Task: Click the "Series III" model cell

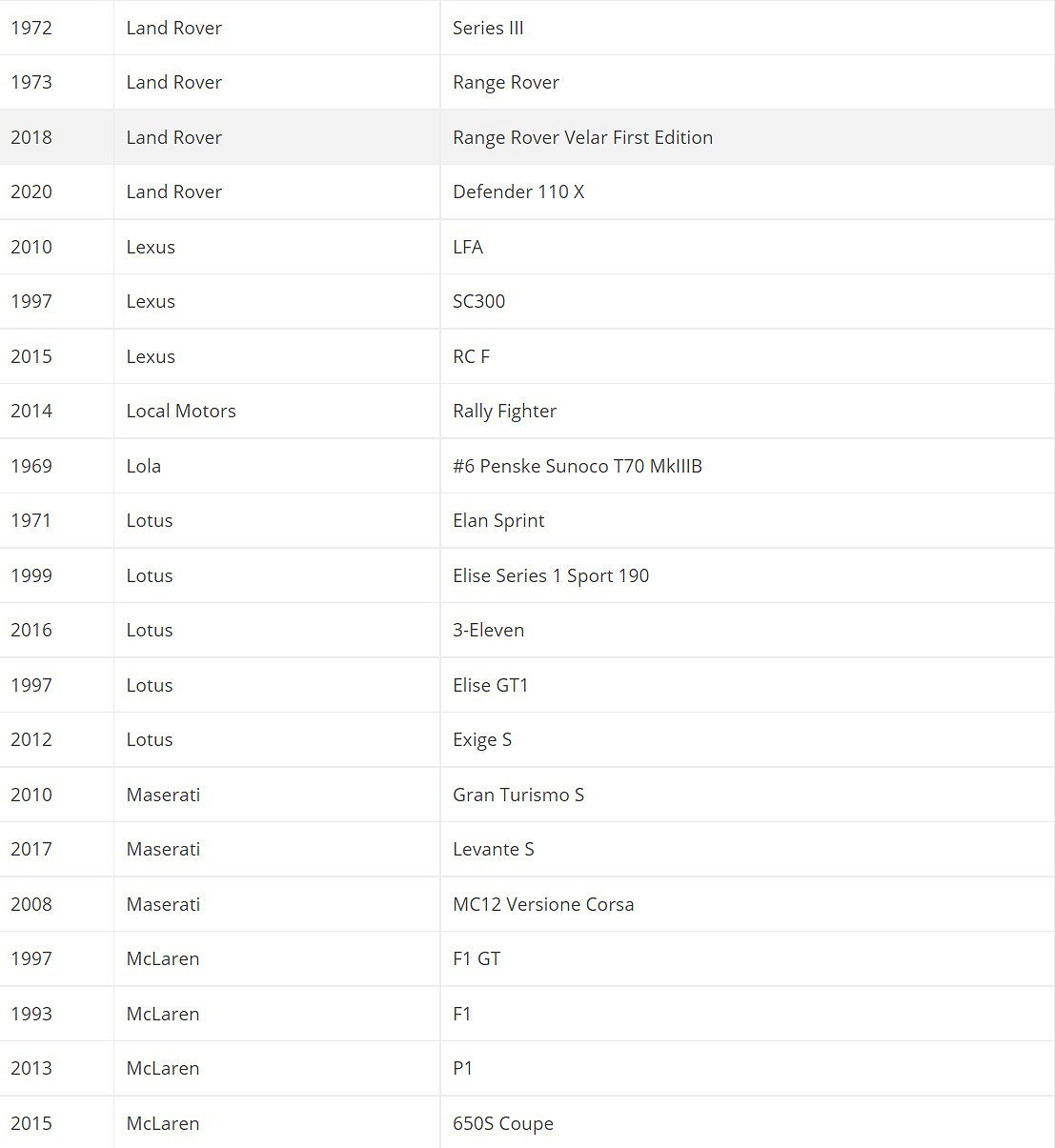Action: pyautogui.click(x=488, y=28)
